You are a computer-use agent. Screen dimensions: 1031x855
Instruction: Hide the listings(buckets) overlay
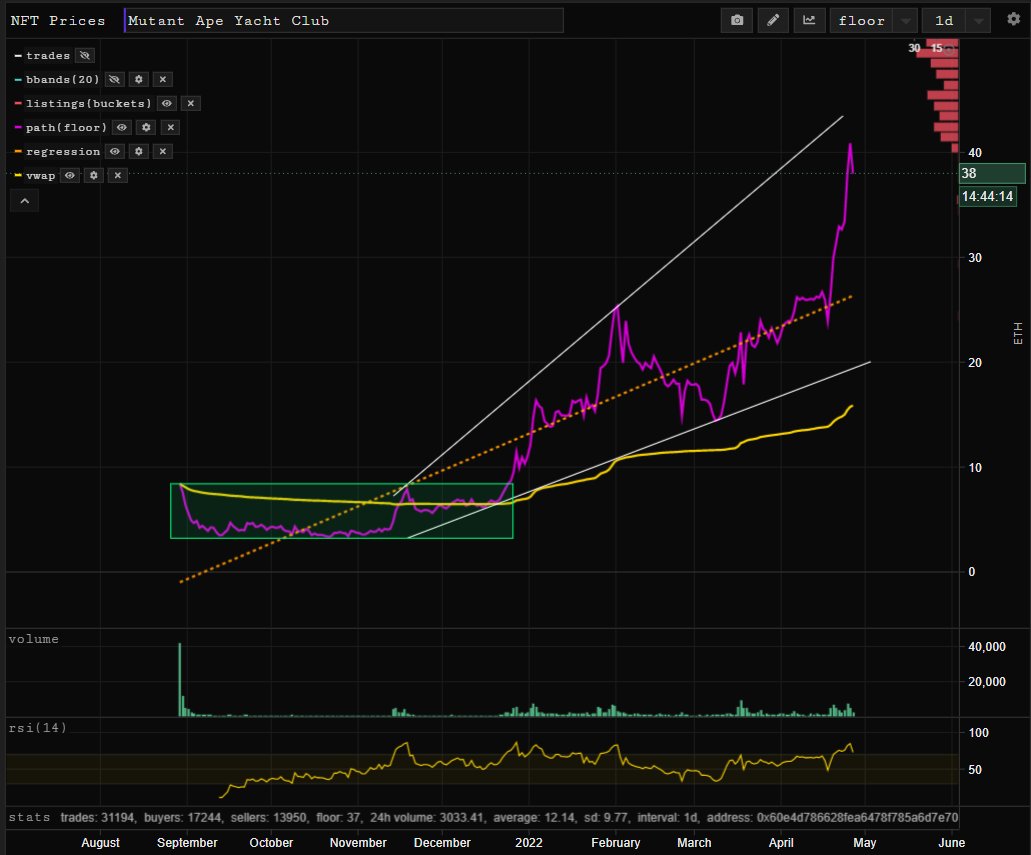[166, 103]
